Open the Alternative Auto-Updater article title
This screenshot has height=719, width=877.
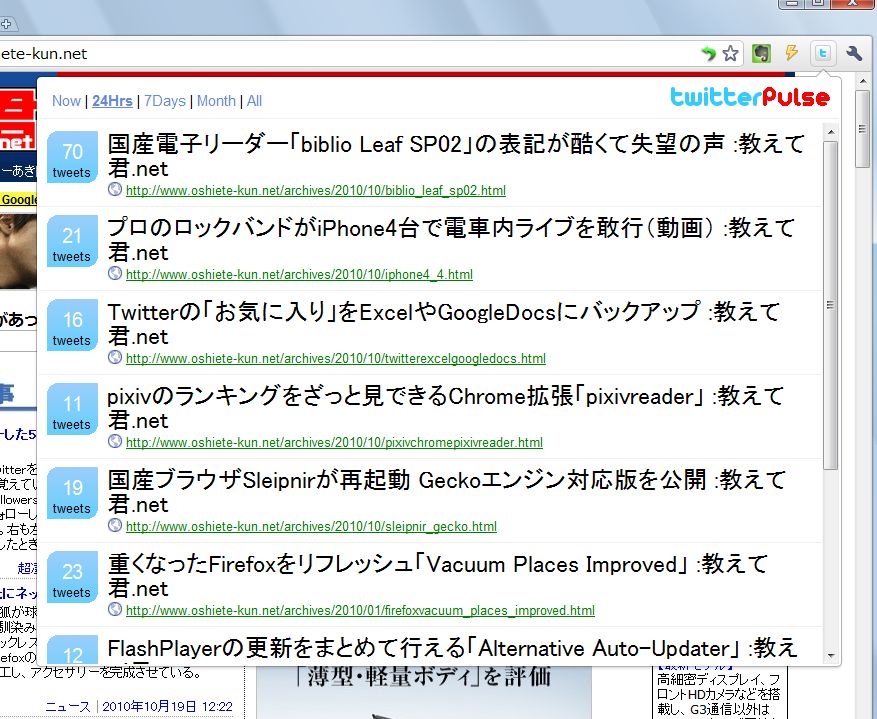pyautogui.click(x=452, y=650)
